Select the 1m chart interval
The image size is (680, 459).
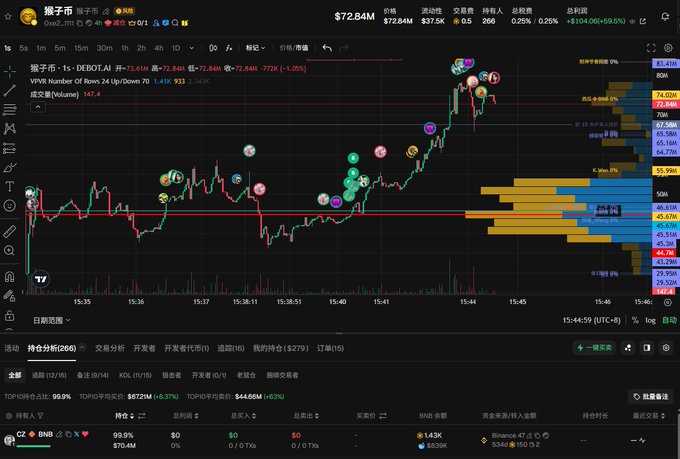click(x=41, y=48)
